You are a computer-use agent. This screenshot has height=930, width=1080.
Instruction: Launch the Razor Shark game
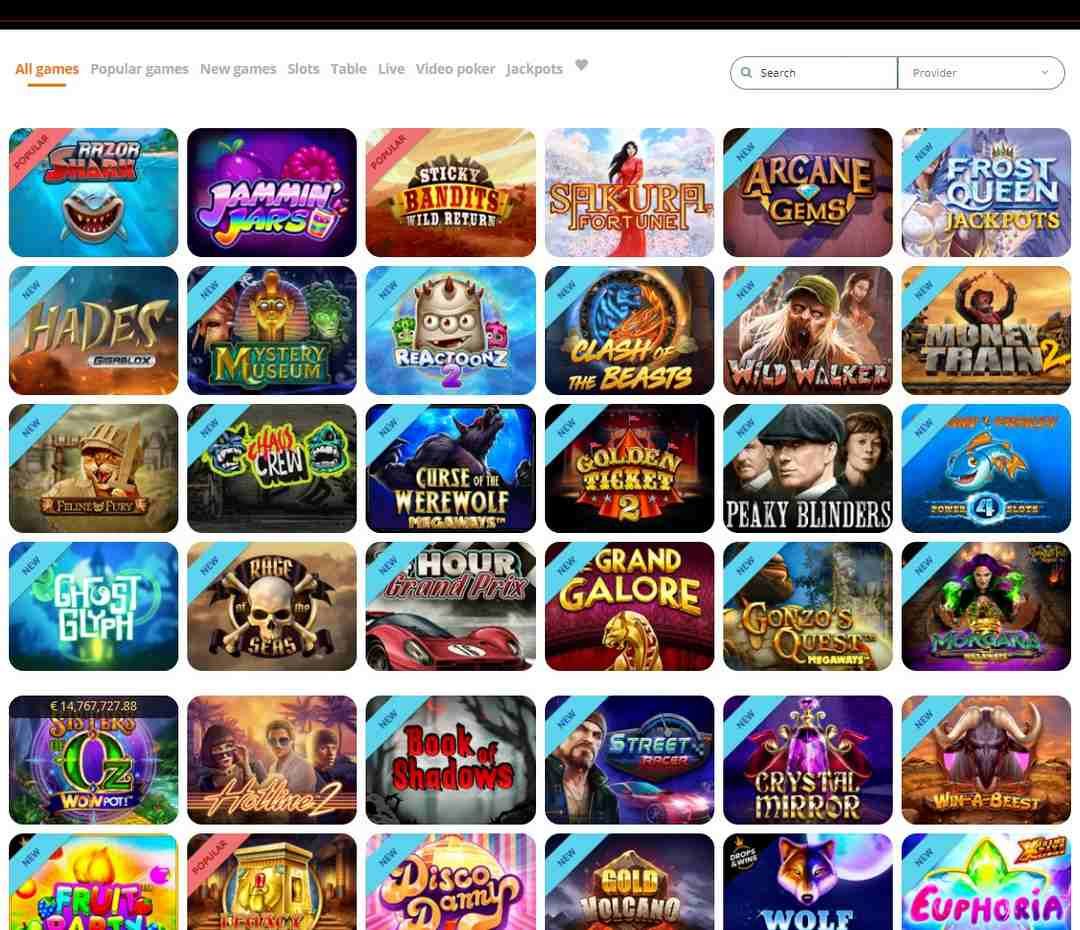tap(94, 192)
